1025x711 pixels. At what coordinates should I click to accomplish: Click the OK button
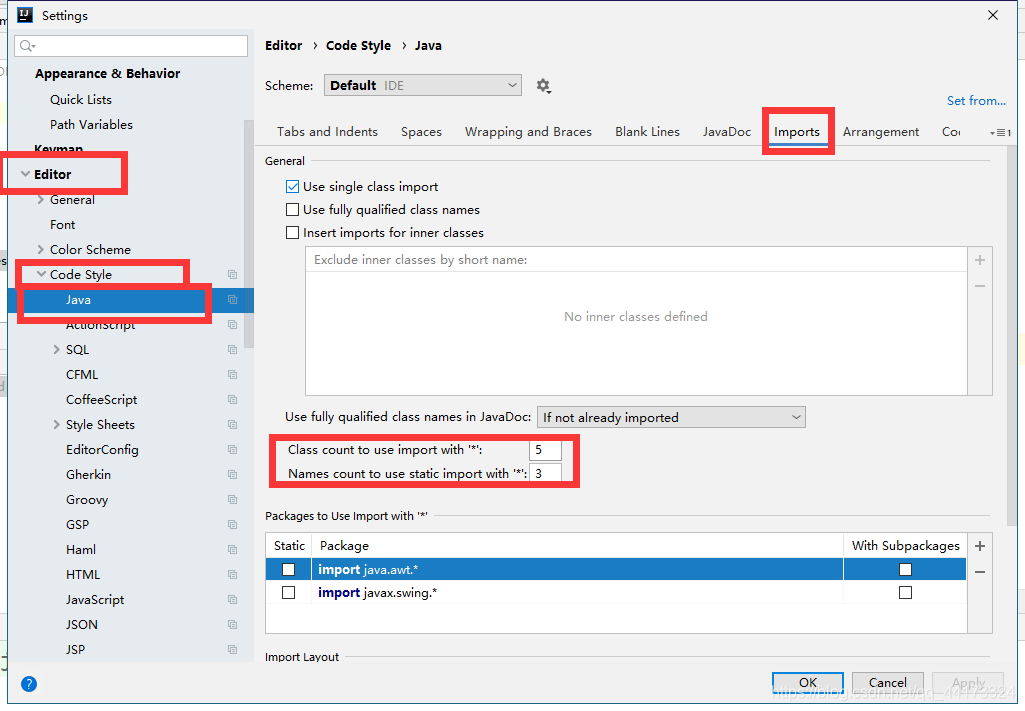pos(807,683)
